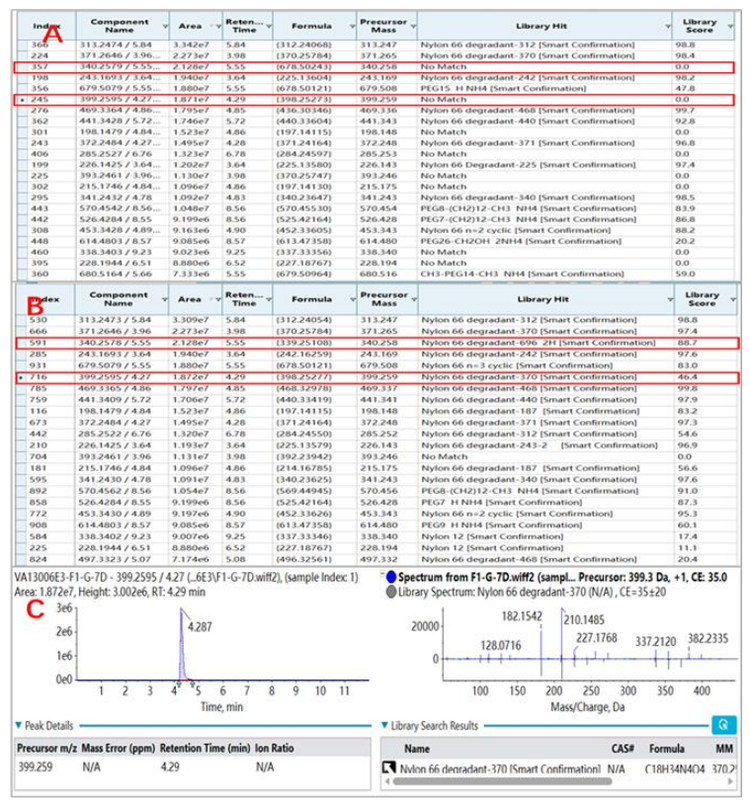Click formula cell (339.25108)

click(x=304, y=343)
